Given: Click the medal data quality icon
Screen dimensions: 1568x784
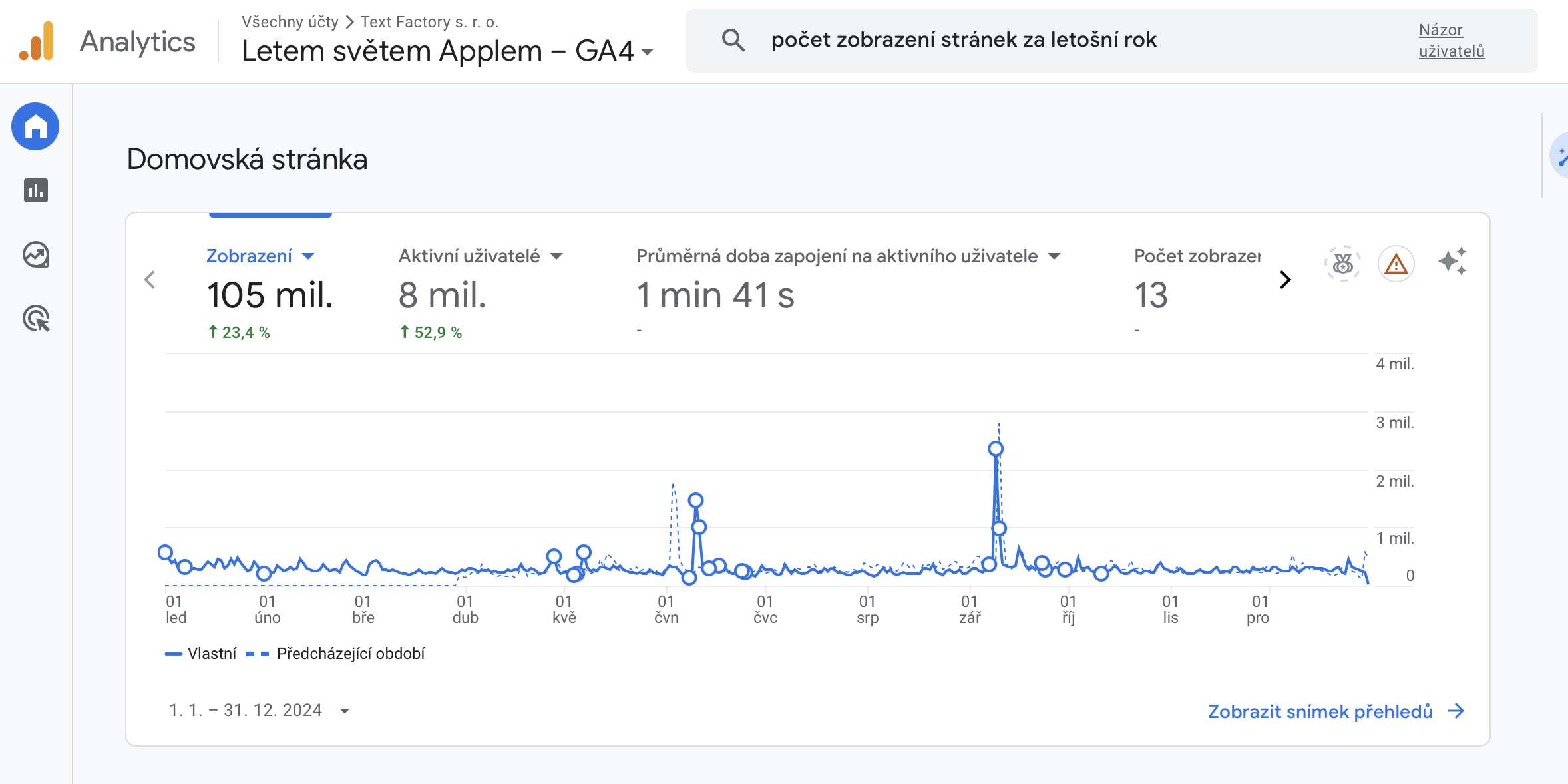Looking at the screenshot, I should (1342, 264).
